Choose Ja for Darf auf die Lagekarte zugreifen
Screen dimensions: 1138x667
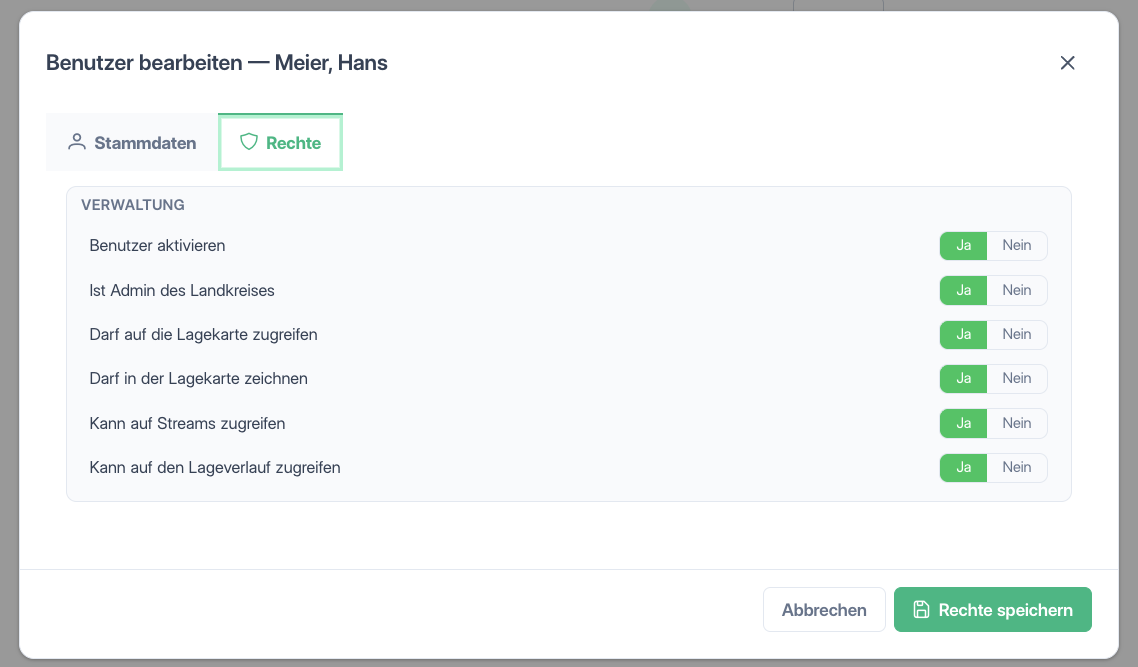click(x=963, y=335)
